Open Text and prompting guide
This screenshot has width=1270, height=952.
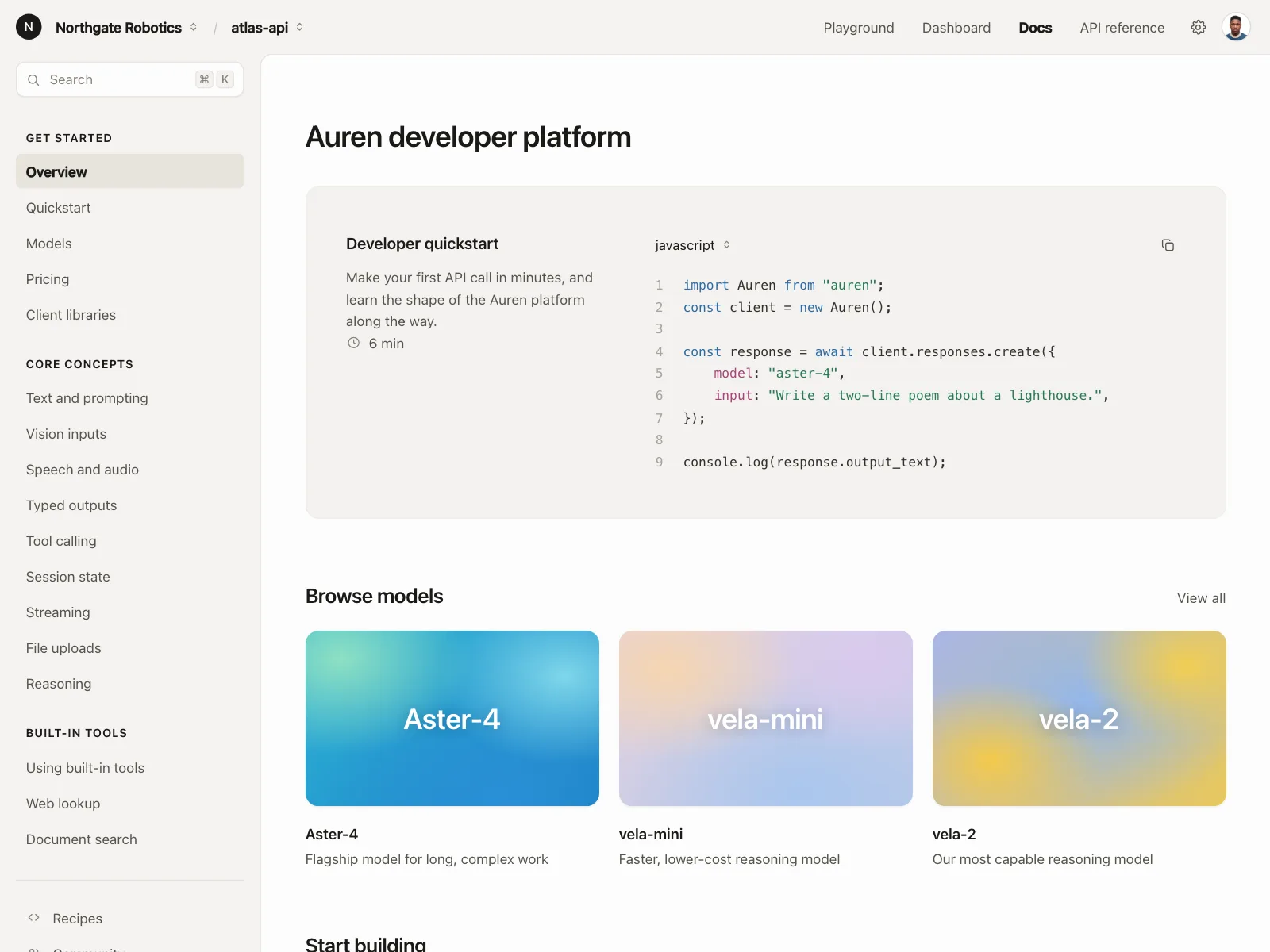(x=130, y=398)
